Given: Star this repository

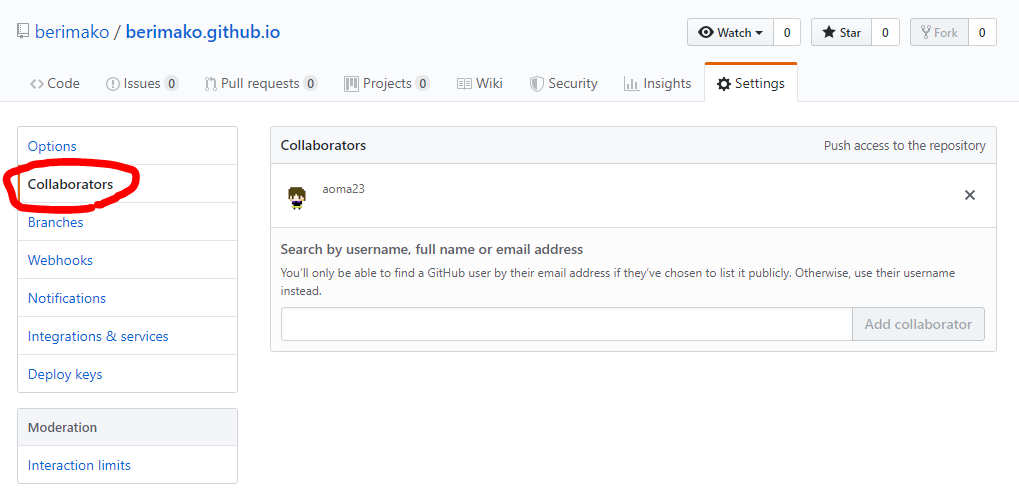Looking at the screenshot, I should (x=842, y=33).
